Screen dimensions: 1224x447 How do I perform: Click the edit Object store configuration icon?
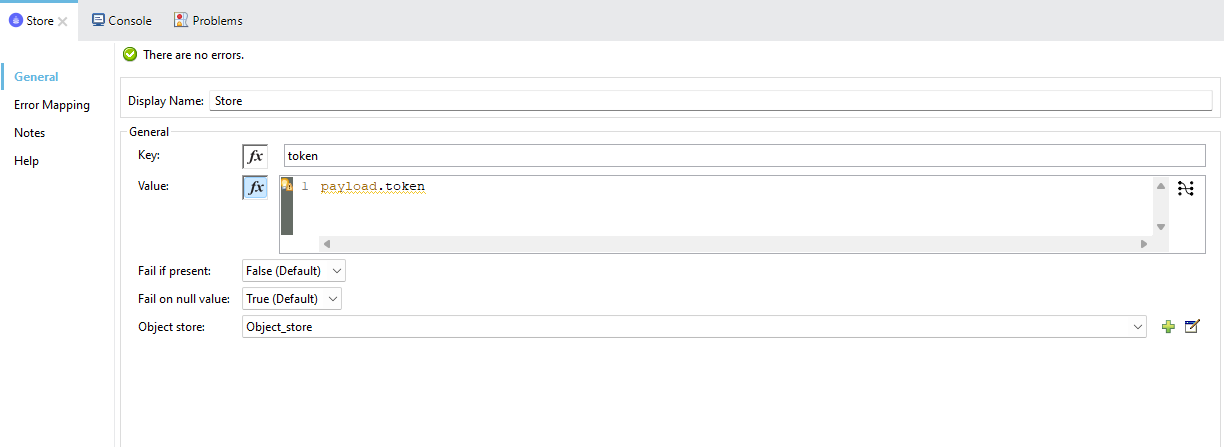tap(1191, 327)
